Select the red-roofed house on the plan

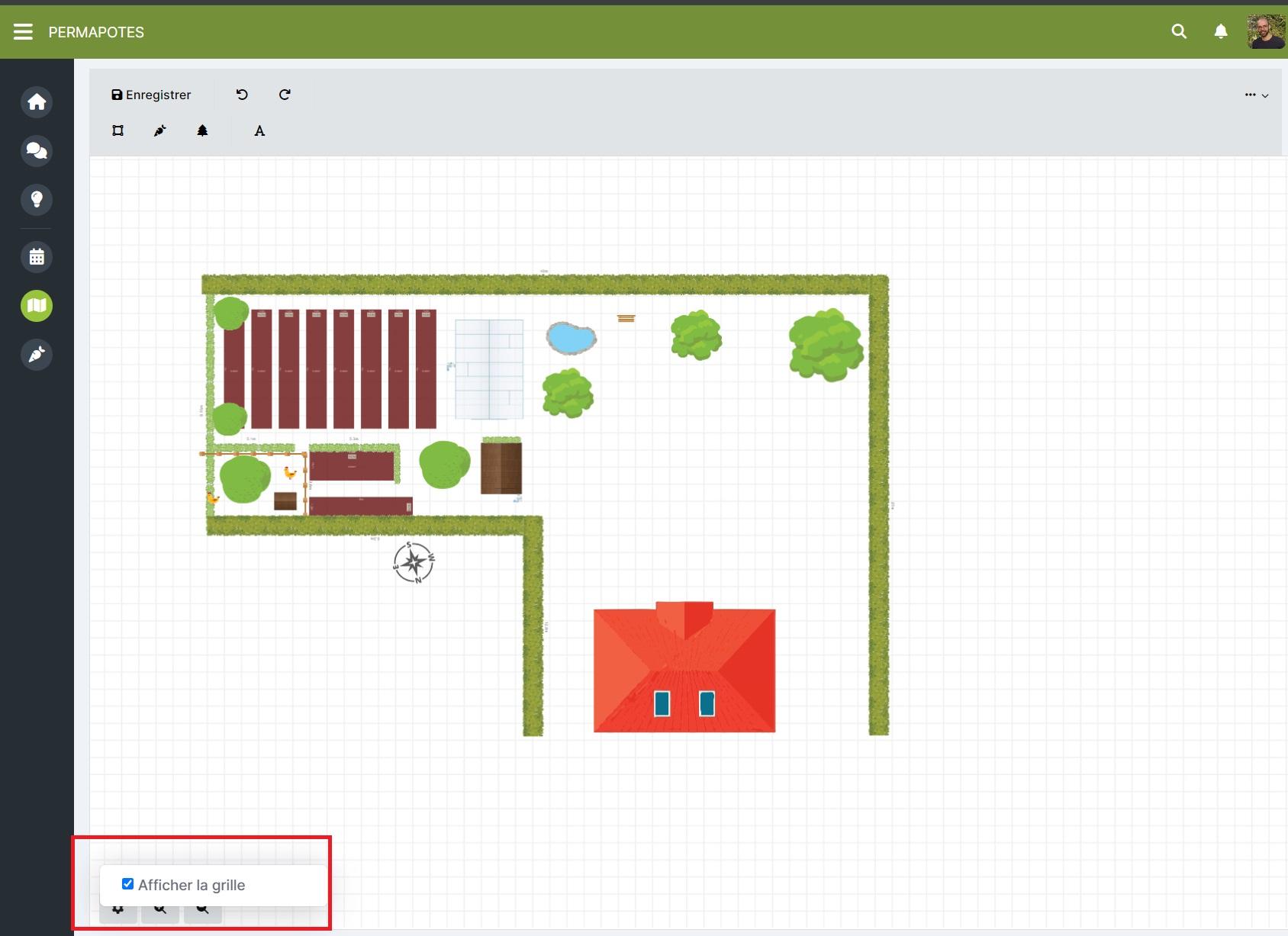click(684, 670)
